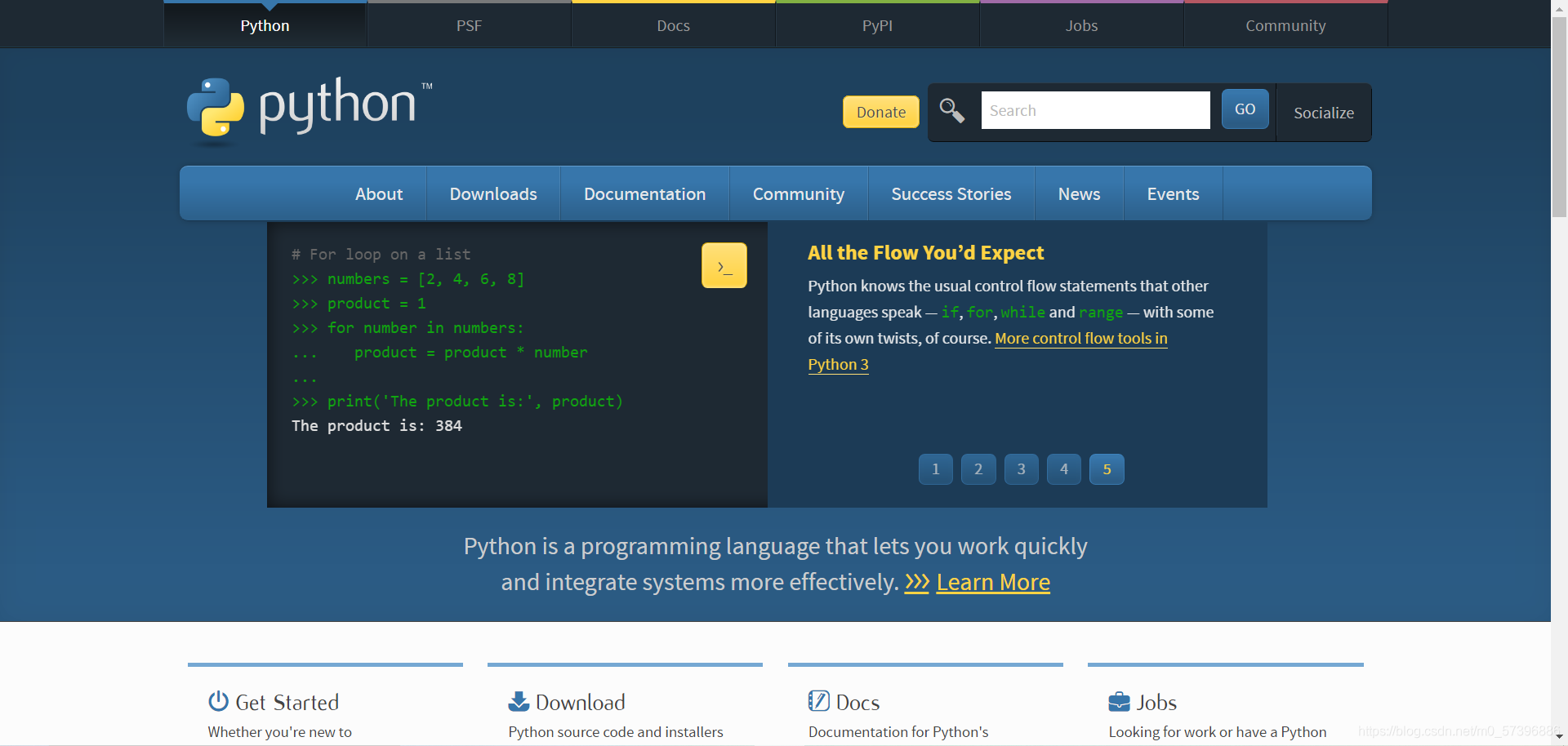1568x746 pixels.
Task: Click the Docs notepad icon
Action: tap(818, 701)
